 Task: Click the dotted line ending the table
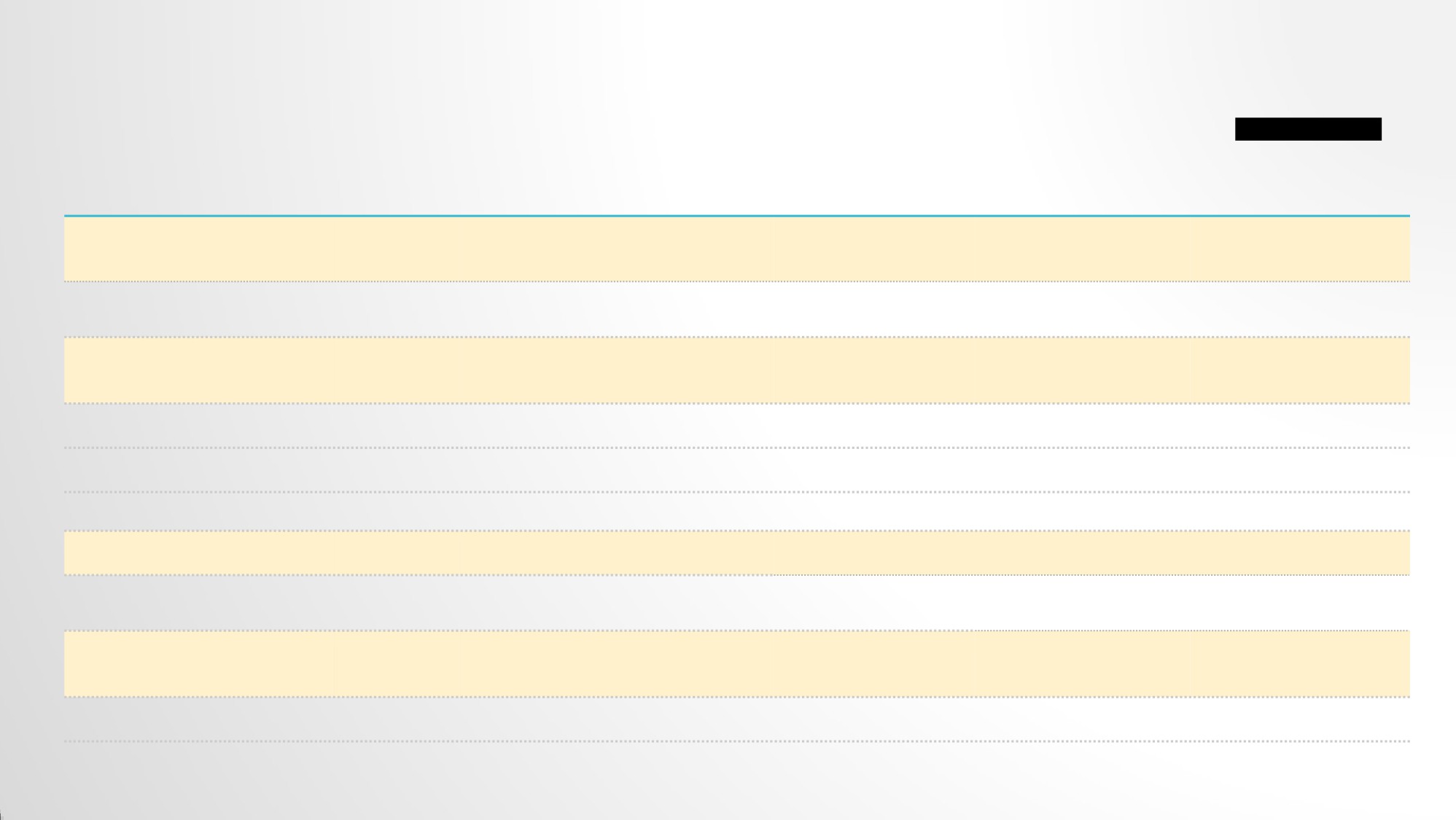coord(736,741)
